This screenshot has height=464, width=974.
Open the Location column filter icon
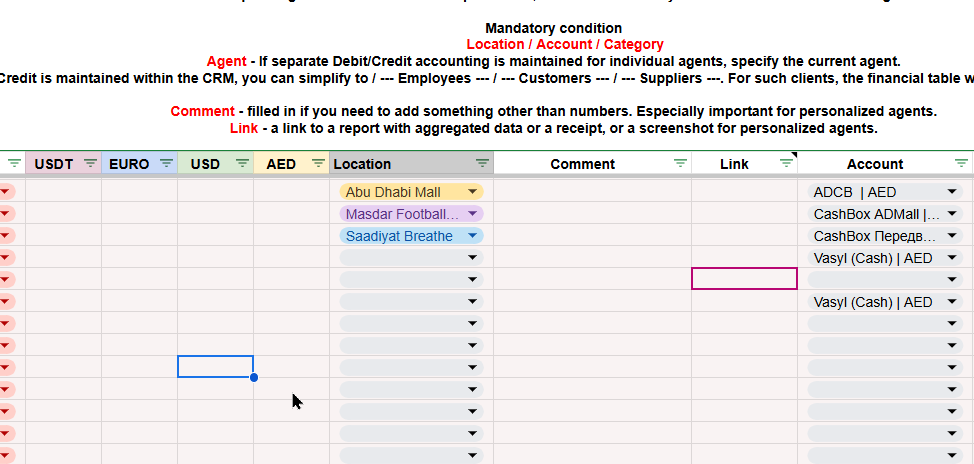(x=482, y=163)
